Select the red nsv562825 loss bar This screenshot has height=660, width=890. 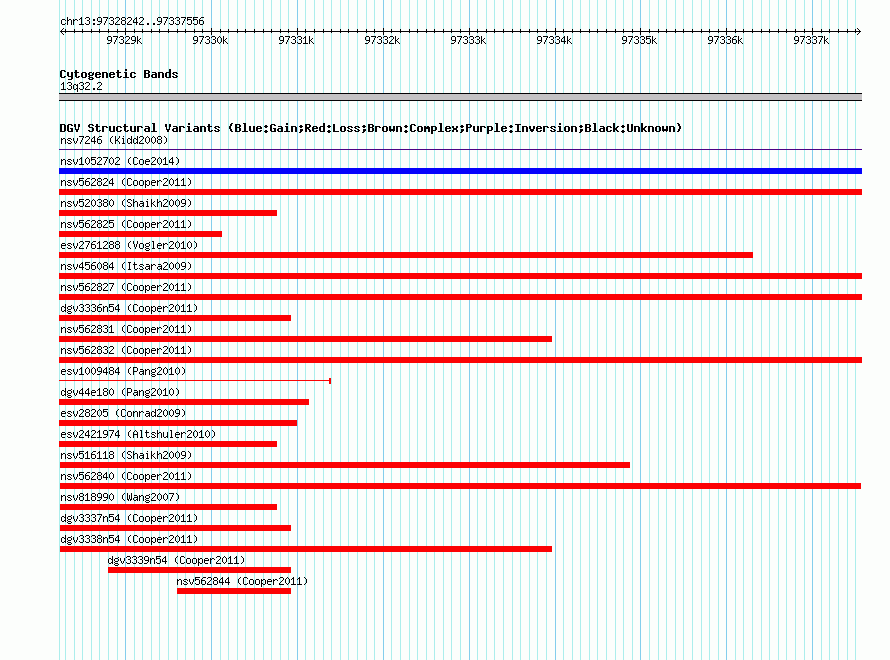point(140,234)
